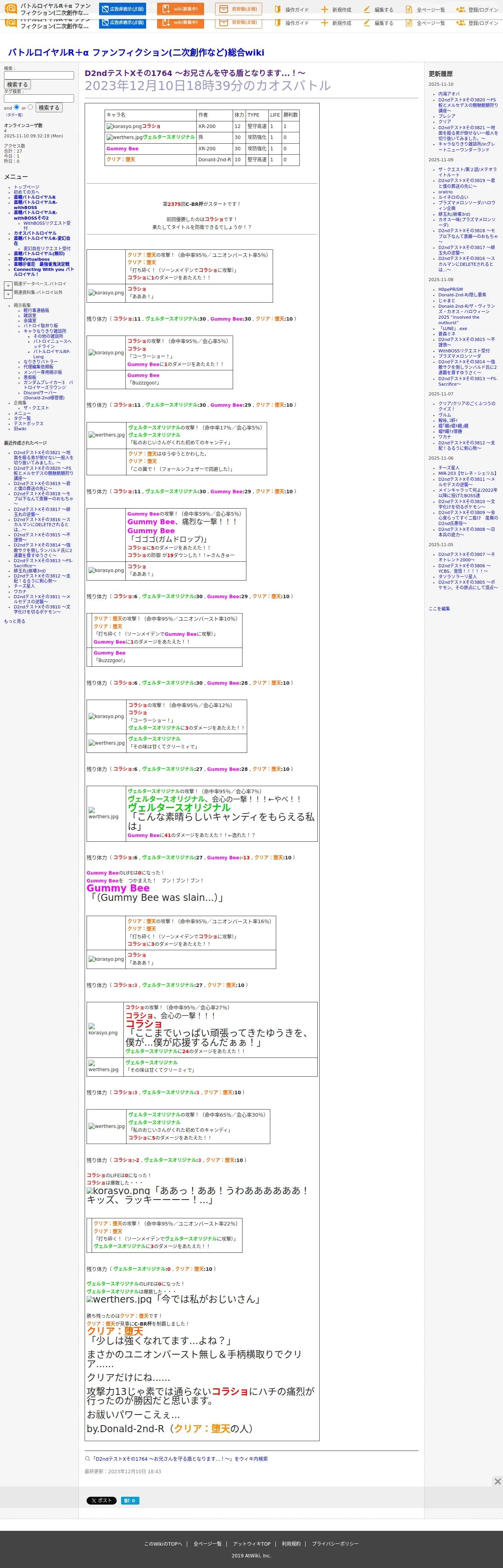Image resolution: width=503 pixels, height=1568 pixels.
Task: Open 直轄バトルロイヤル(無印) menu entry
Action: [39, 254]
